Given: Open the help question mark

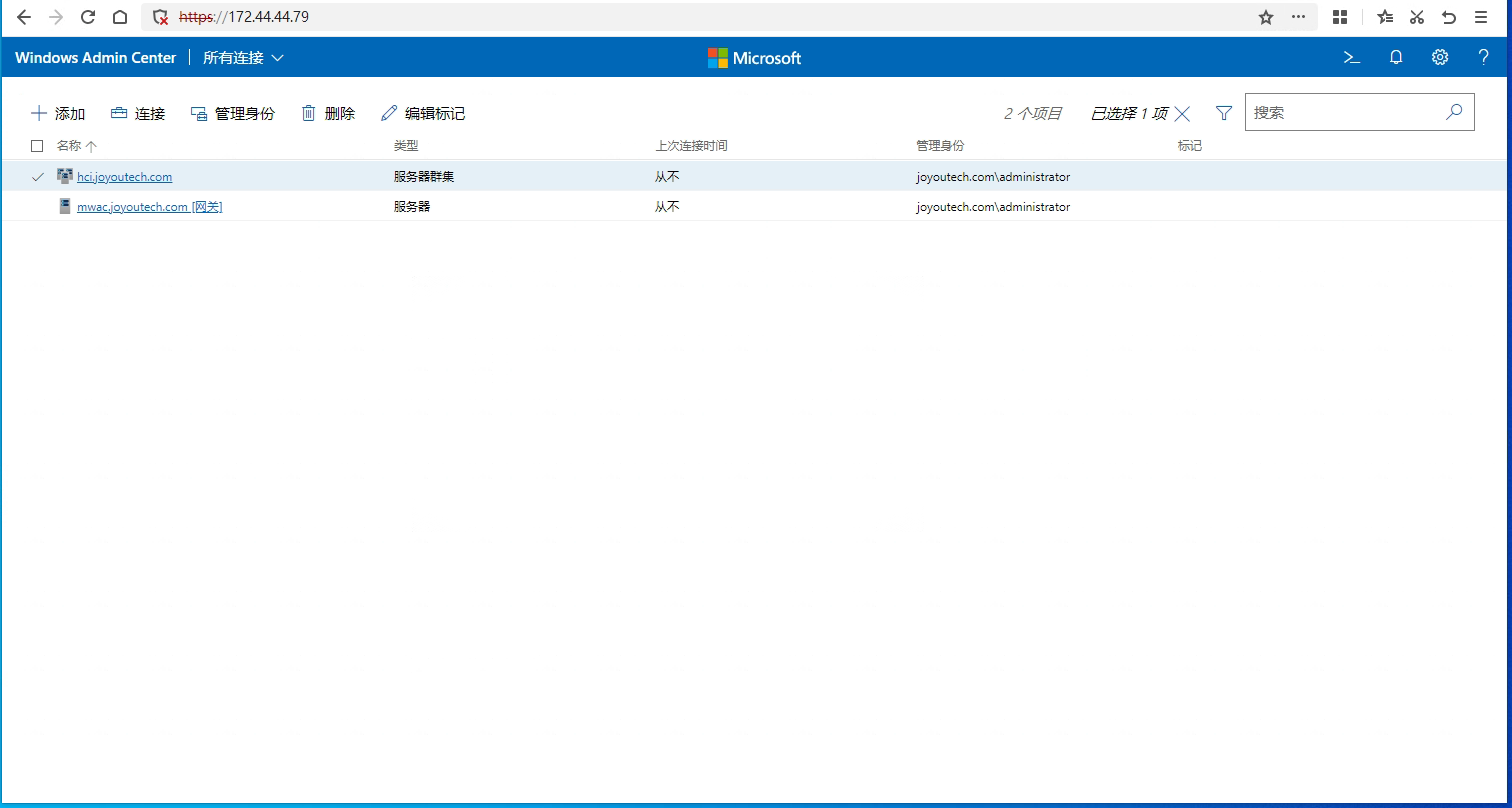Looking at the screenshot, I should (1484, 58).
